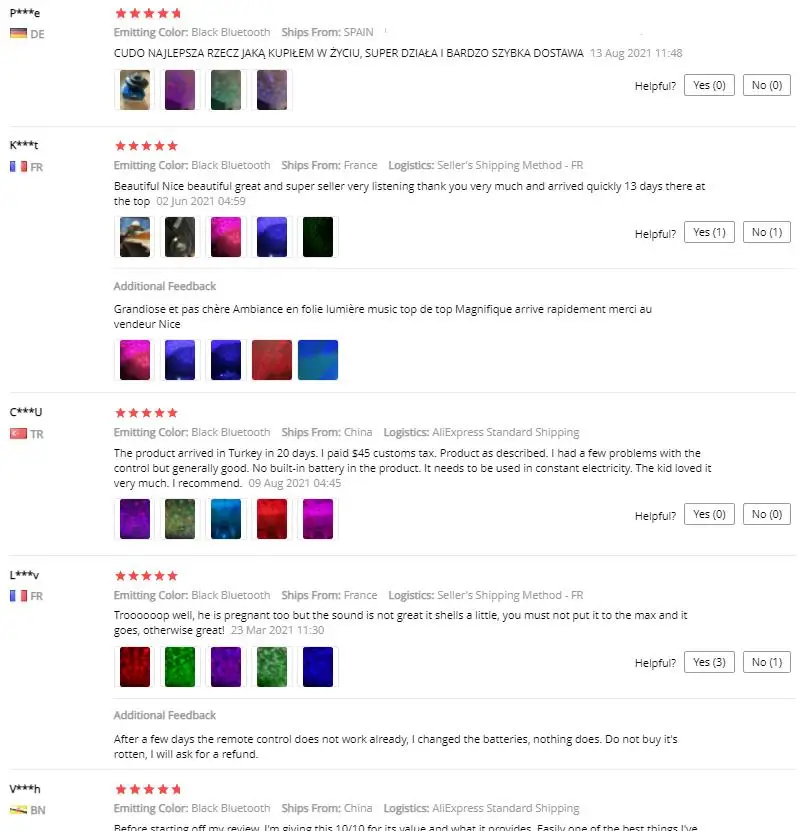Click the star rating on P***e's review

(x=147, y=14)
